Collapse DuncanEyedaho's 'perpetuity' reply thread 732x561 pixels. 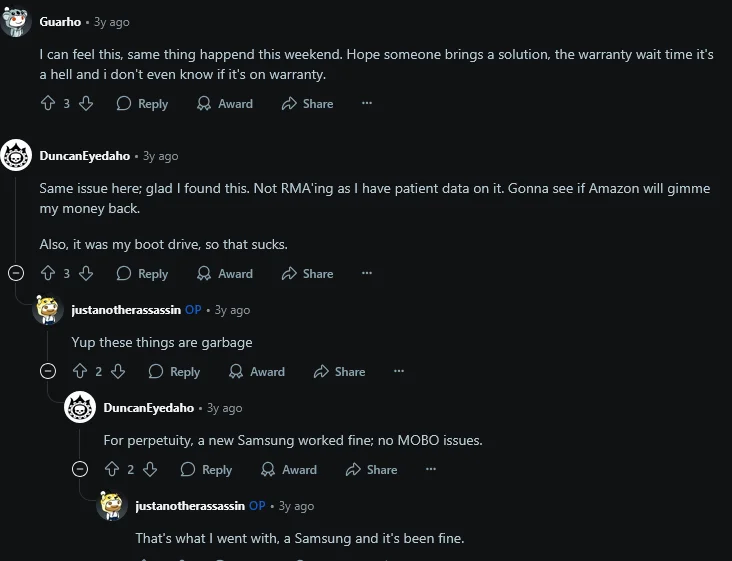point(80,469)
